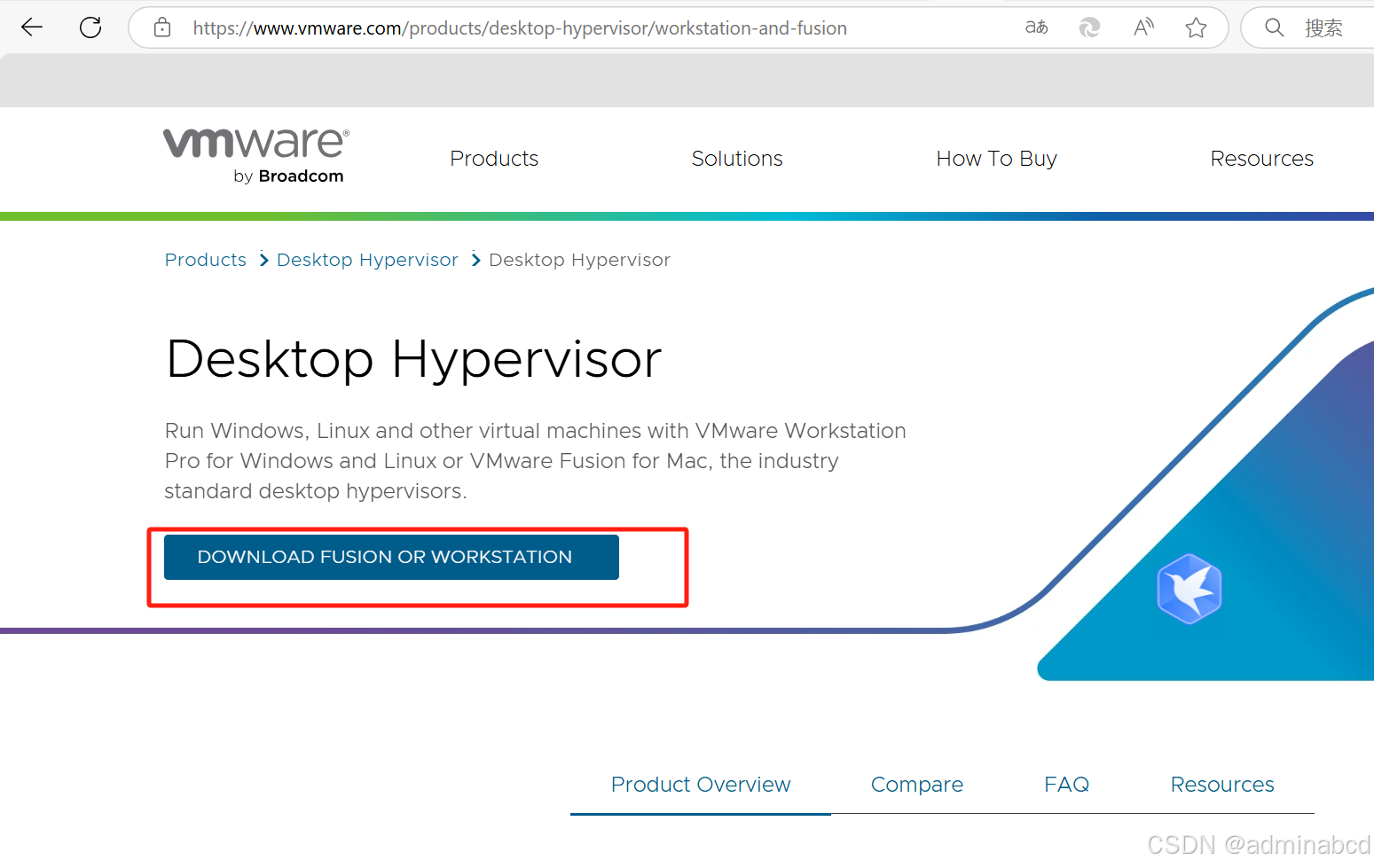This screenshot has width=1374, height=868.
Task: Click the site lock icon in address bar
Action: coord(162,27)
